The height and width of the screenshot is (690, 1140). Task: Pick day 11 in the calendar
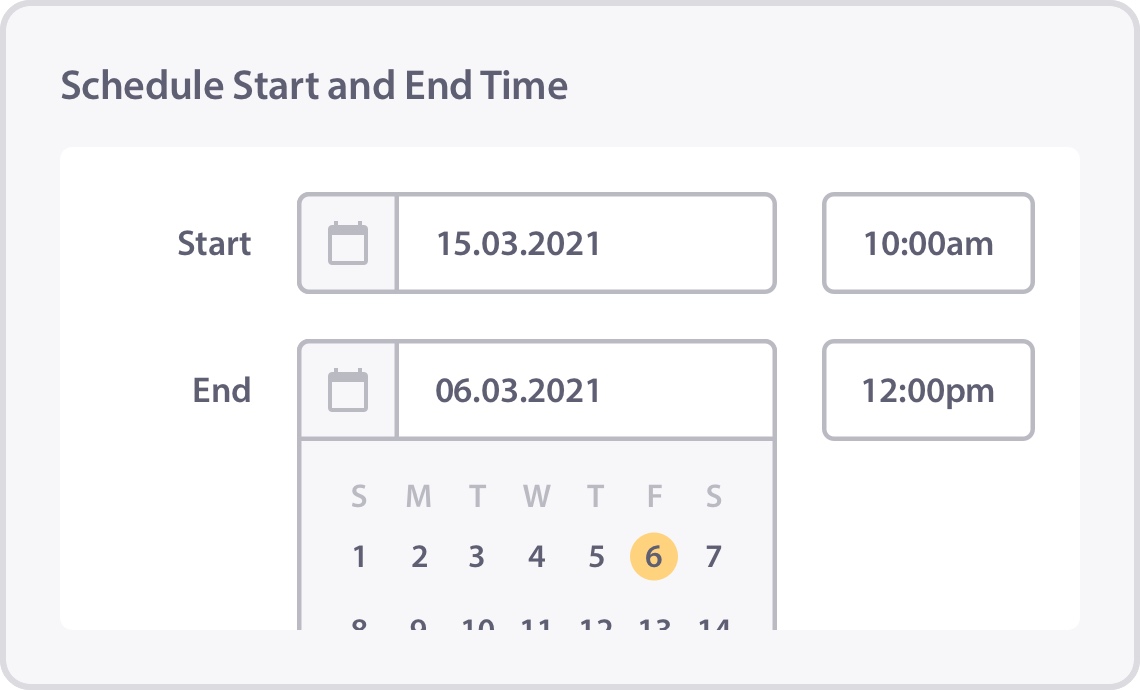click(x=537, y=624)
